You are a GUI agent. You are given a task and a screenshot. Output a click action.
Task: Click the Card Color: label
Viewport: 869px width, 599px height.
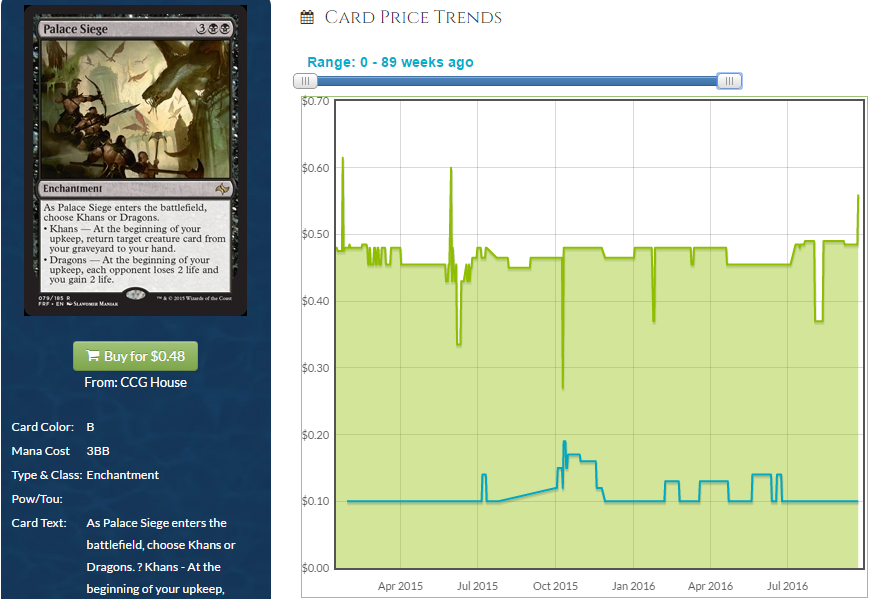[x=43, y=427]
